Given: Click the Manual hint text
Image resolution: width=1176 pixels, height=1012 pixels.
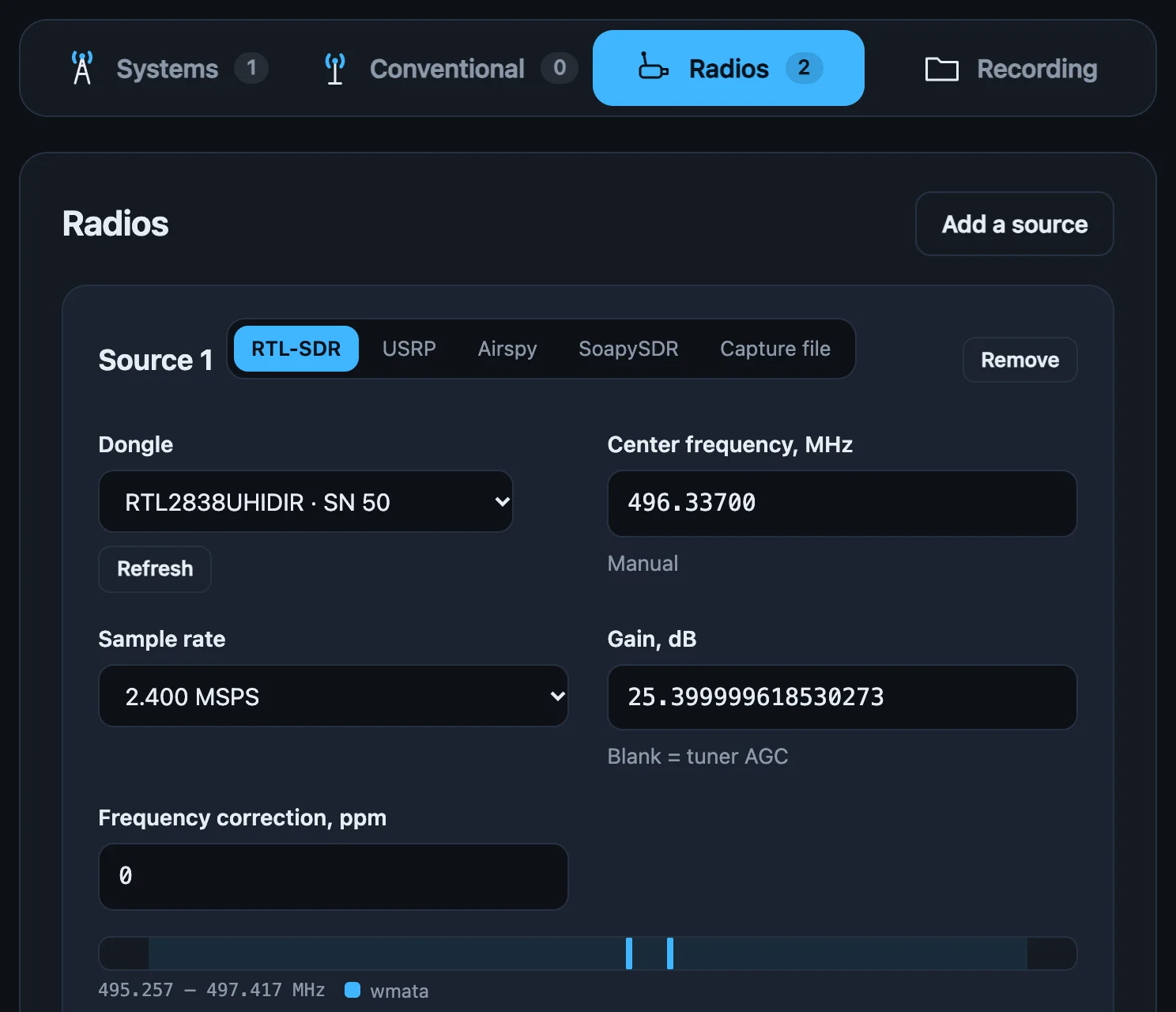Looking at the screenshot, I should [643, 564].
